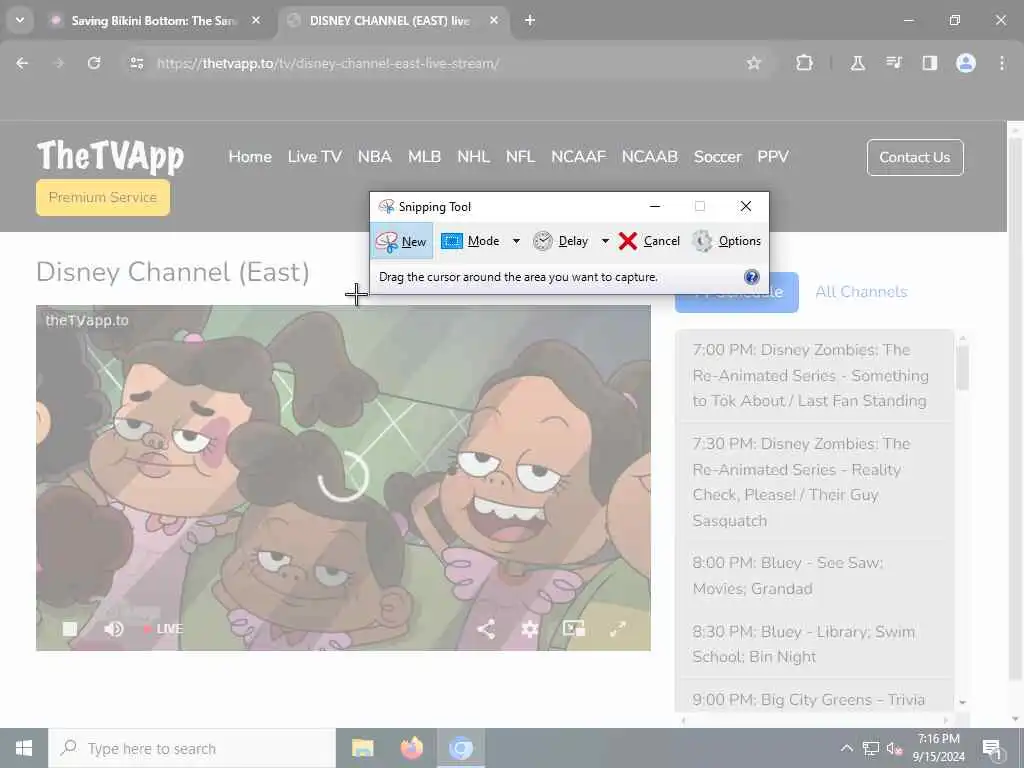Show hidden system tray icons
1024x768 pixels.
pyautogui.click(x=846, y=748)
